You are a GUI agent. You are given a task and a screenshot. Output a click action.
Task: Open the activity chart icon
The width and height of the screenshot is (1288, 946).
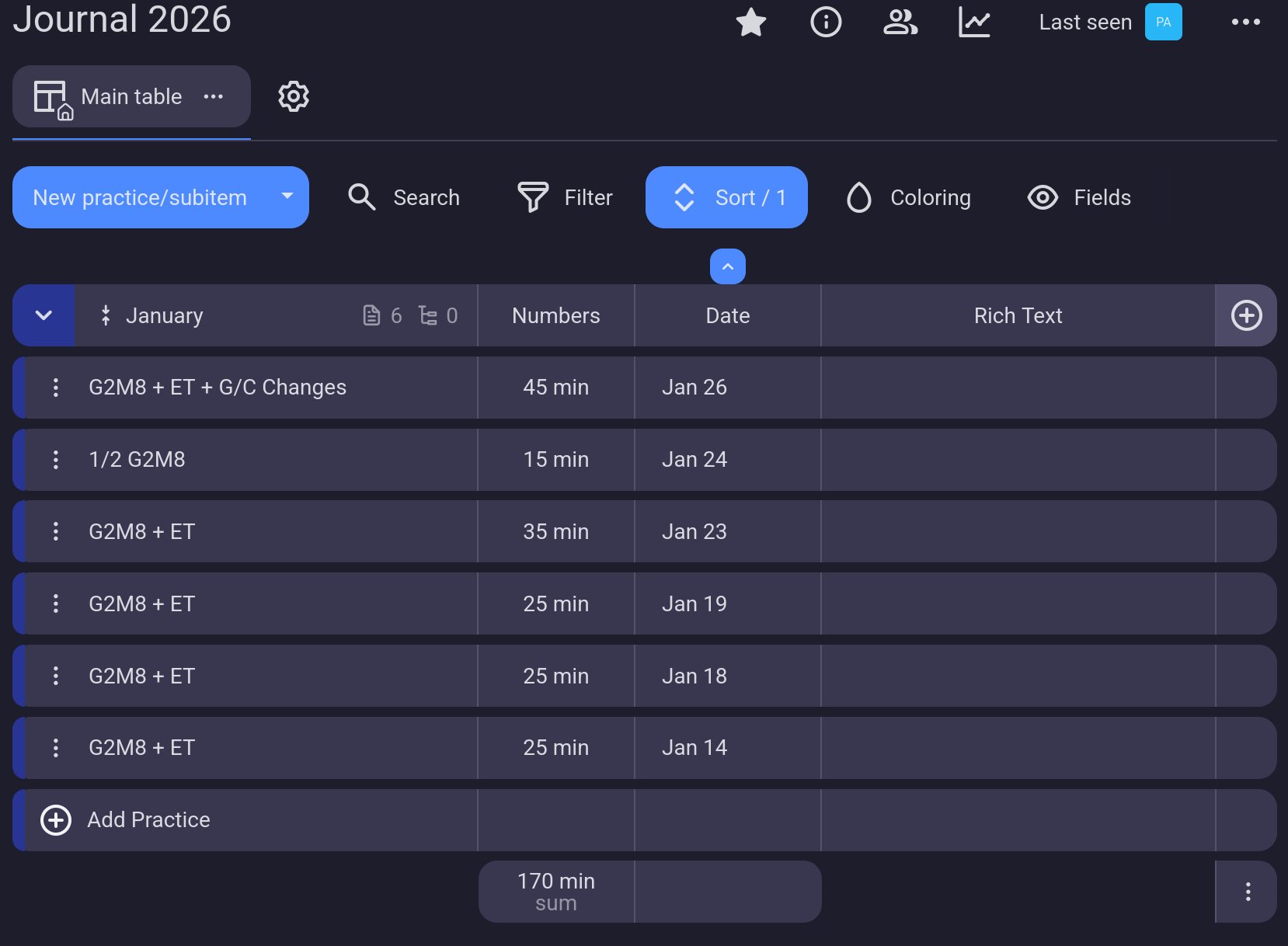(x=973, y=23)
